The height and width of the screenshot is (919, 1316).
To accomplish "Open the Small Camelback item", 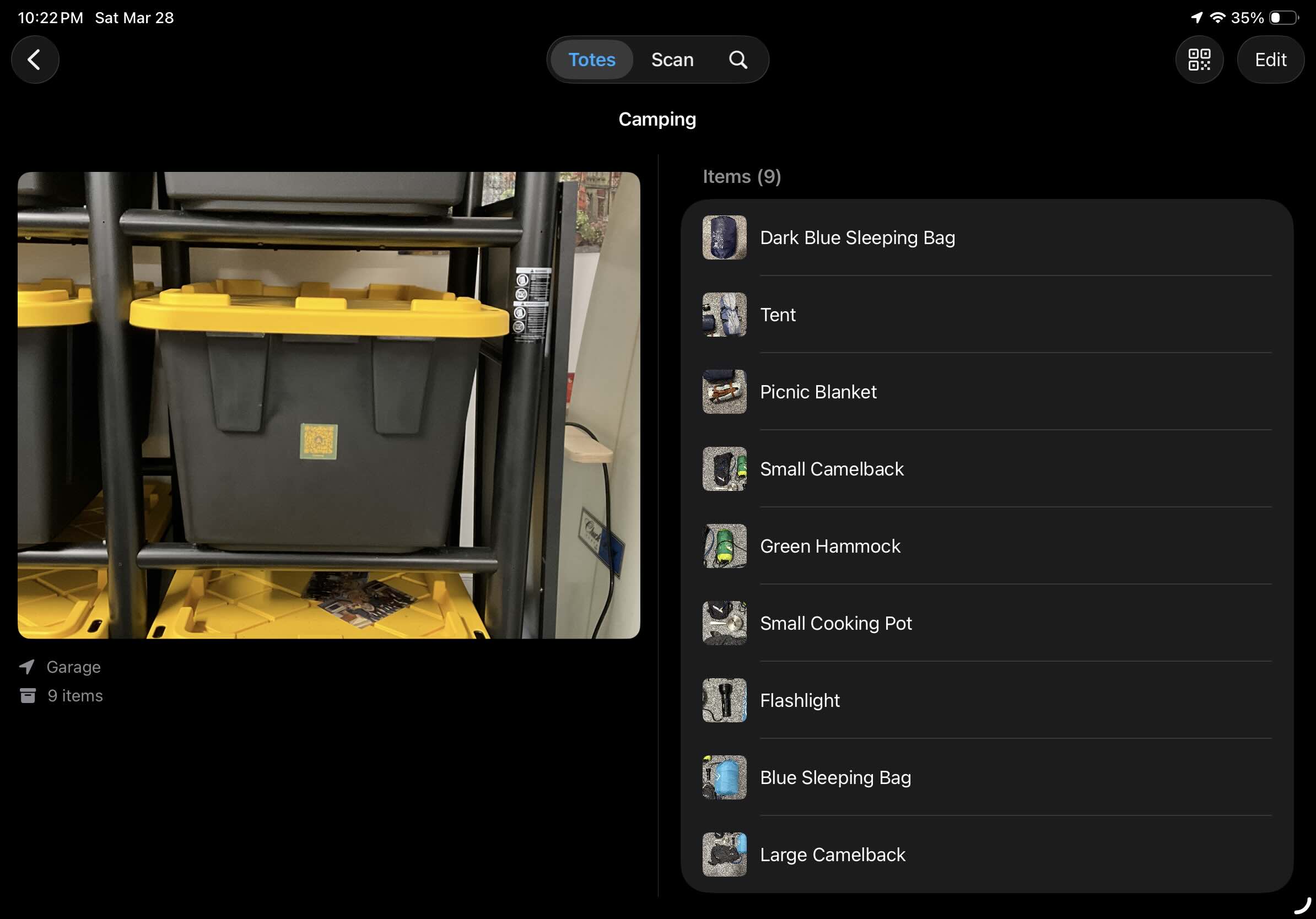I will 986,469.
